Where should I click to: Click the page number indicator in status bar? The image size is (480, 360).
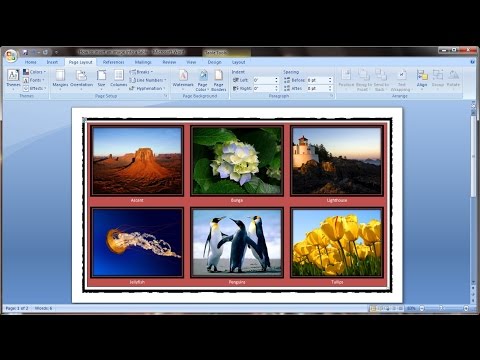(x=17, y=308)
